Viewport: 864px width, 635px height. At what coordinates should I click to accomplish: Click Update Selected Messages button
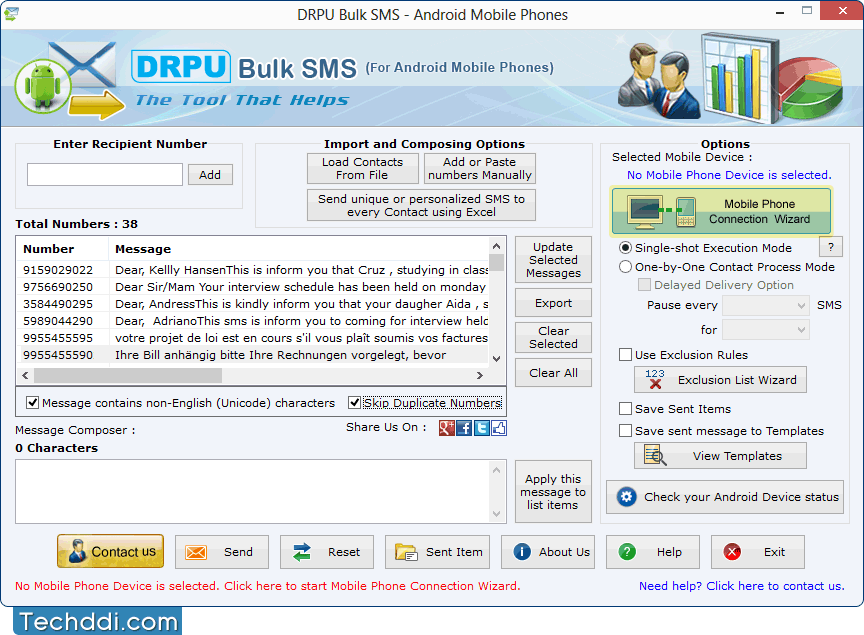pos(553,260)
